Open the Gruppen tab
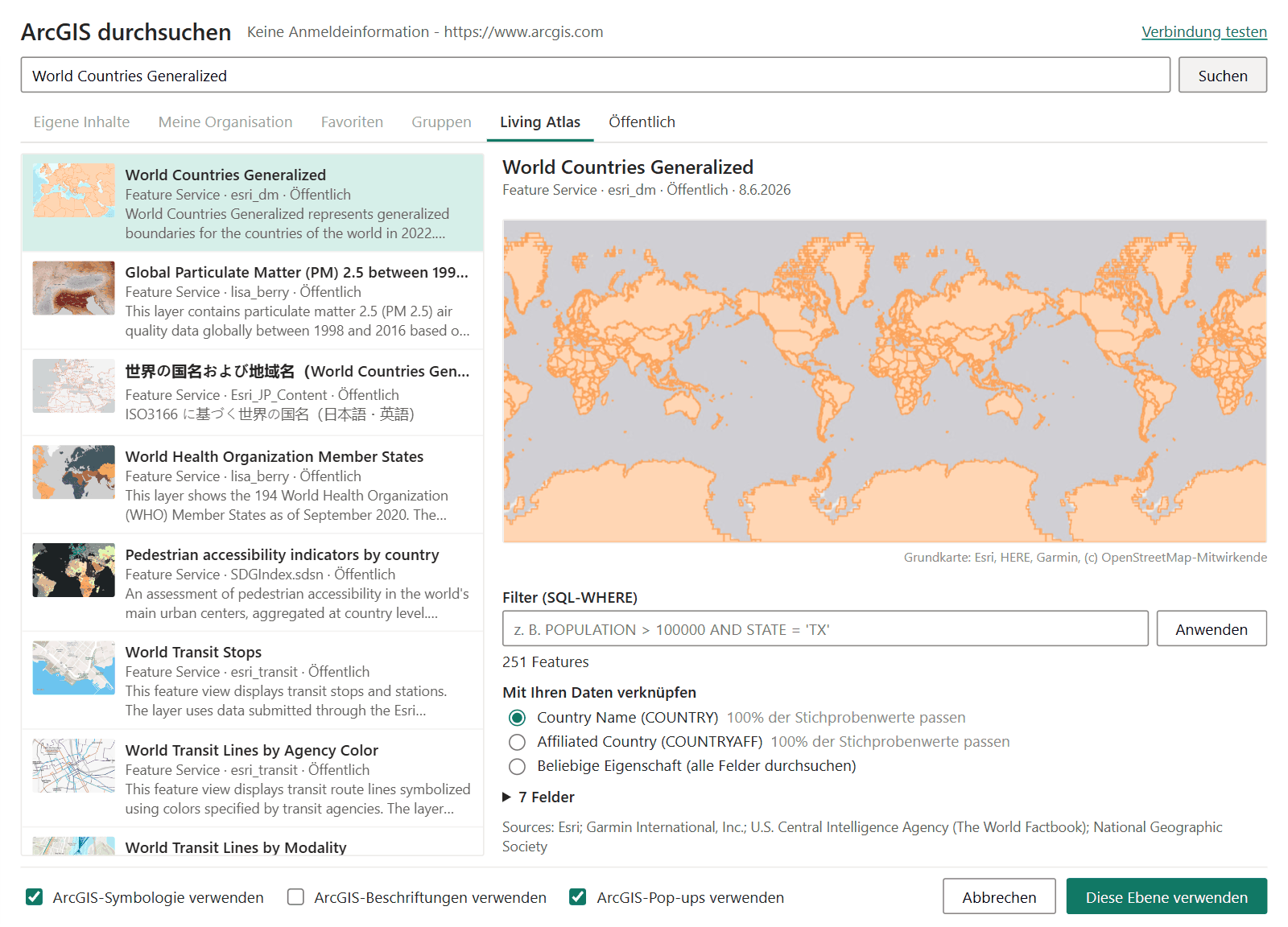 [x=441, y=122]
